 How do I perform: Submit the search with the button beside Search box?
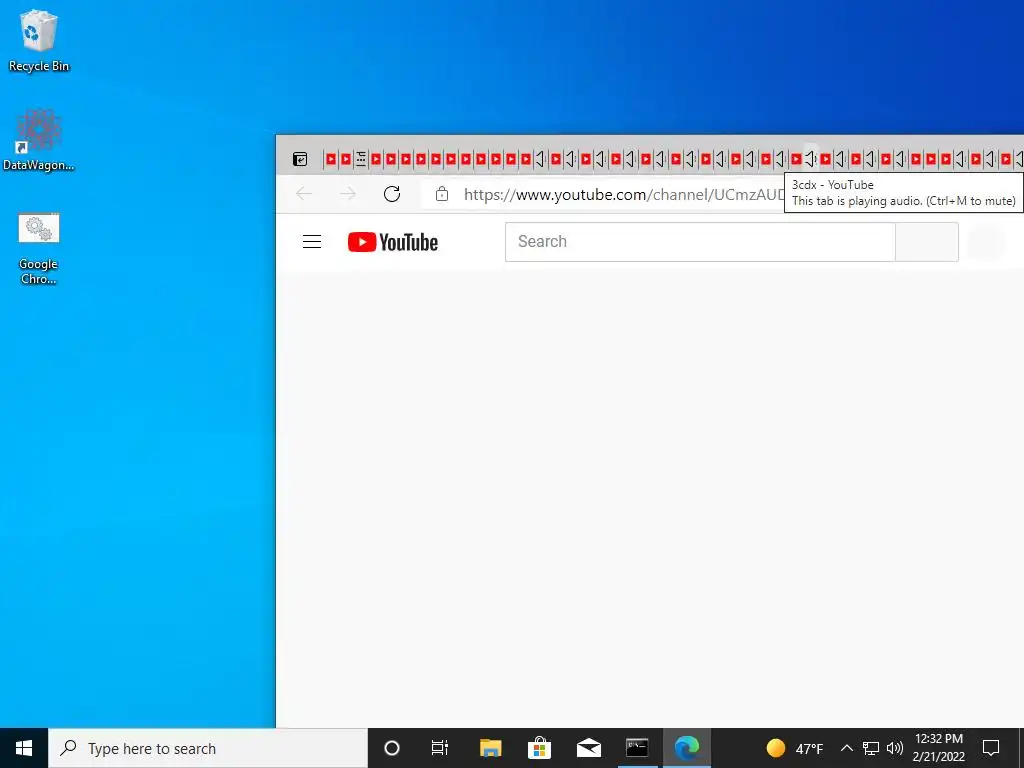[x=927, y=242]
